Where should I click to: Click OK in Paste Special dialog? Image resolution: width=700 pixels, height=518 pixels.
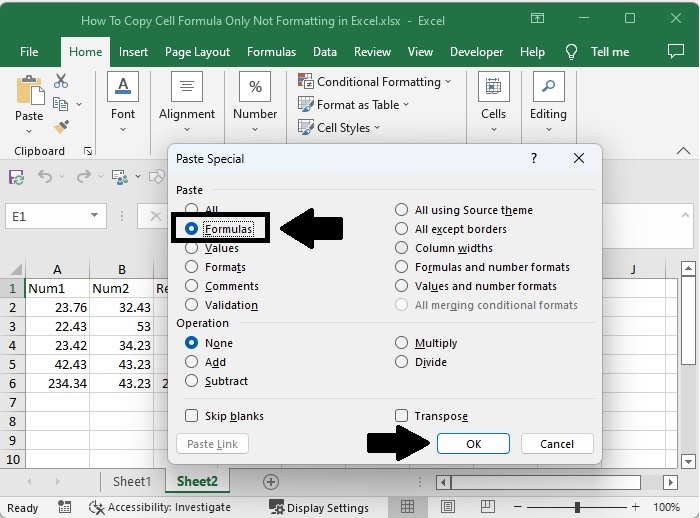click(473, 444)
